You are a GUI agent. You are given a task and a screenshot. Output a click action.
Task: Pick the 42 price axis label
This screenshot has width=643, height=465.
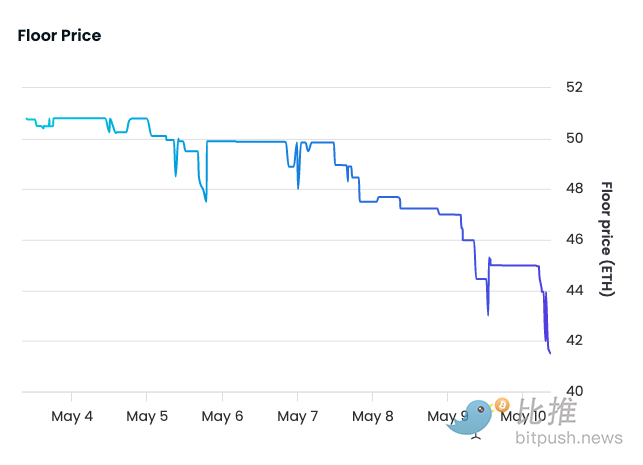574,341
